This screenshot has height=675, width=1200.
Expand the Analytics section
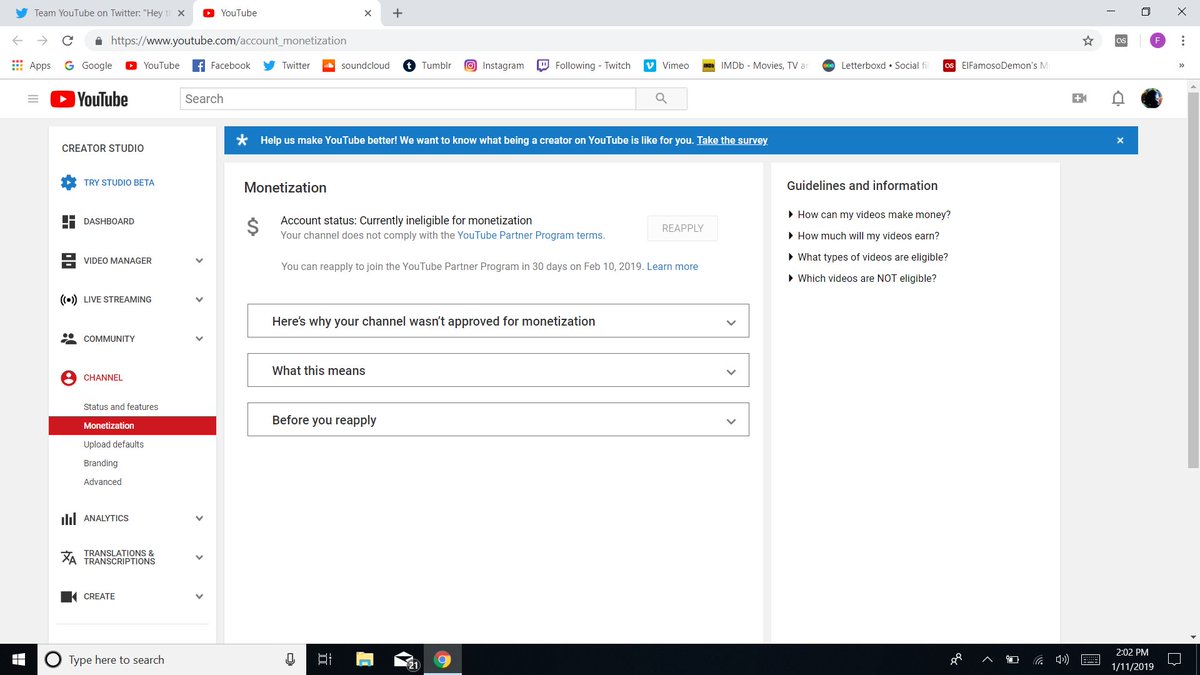point(199,518)
